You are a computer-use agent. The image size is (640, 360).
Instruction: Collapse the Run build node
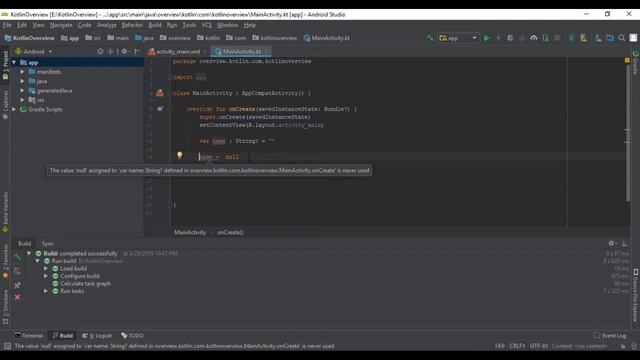38,261
